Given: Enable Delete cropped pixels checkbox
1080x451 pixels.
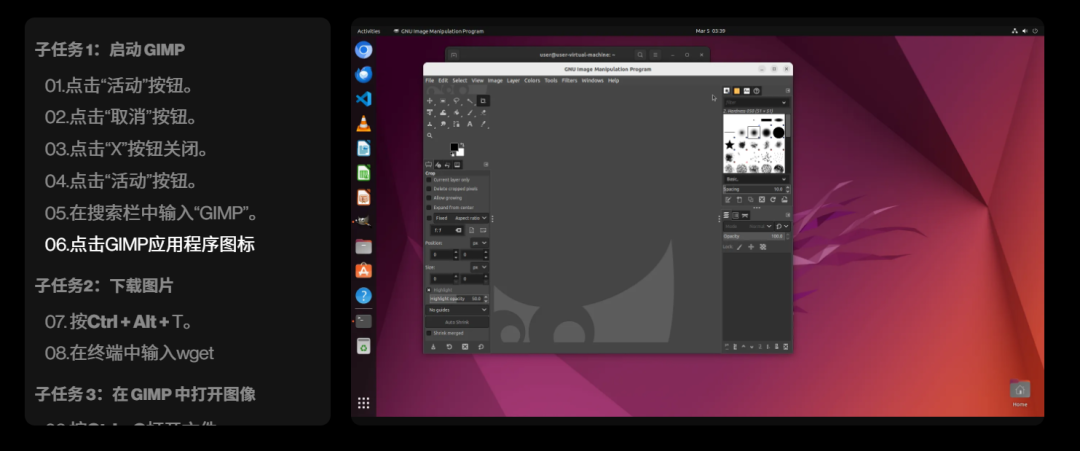Looking at the screenshot, I should click(428, 189).
